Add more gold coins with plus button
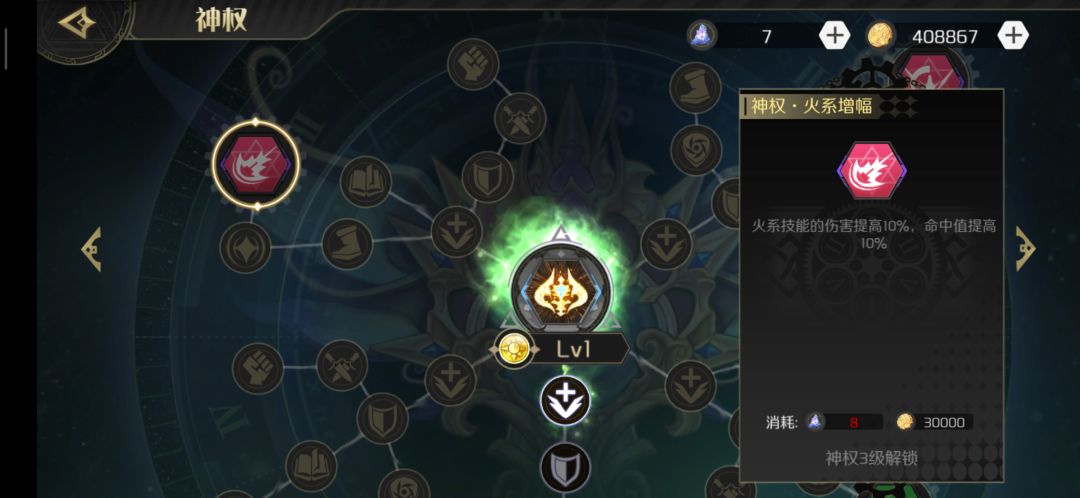This screenshot has height=498, width=1080. (1013, 35)
